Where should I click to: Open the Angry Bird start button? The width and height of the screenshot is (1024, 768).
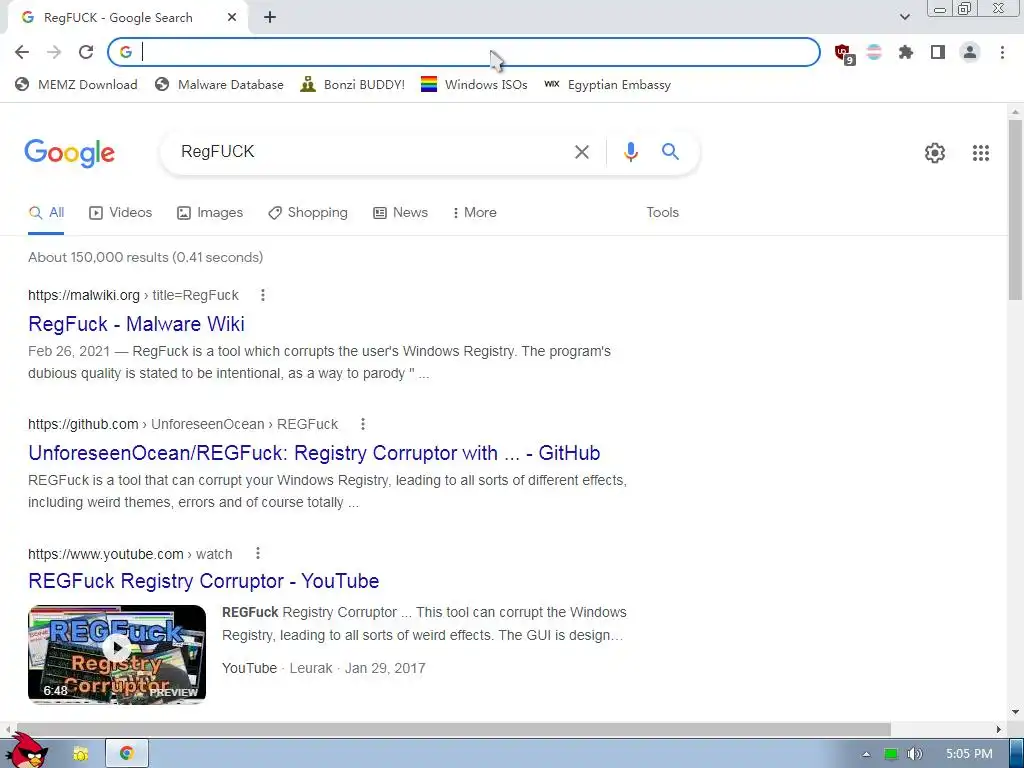pyautogui.click(x=27, y=751)
